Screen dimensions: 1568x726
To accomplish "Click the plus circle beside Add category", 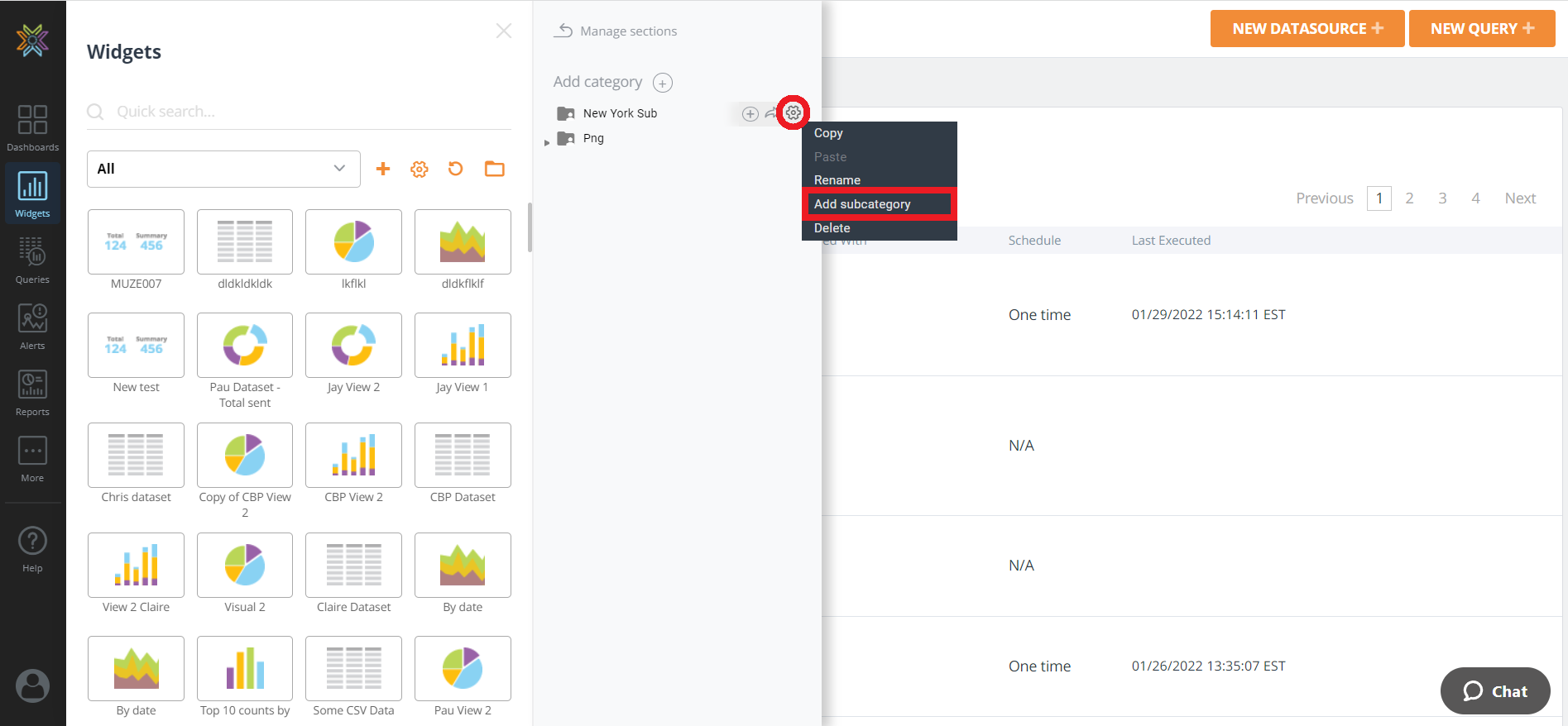I will (x=663, y=83).
